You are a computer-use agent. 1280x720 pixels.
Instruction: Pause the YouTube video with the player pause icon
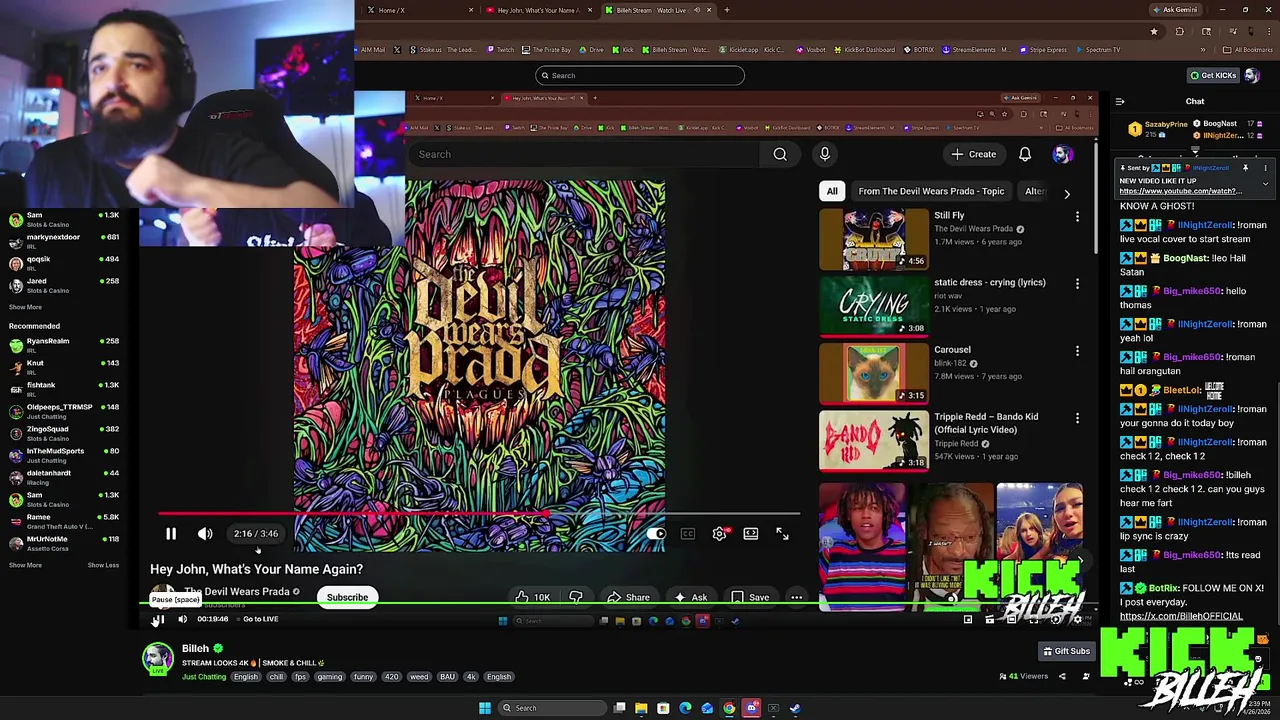coord(171,534)
